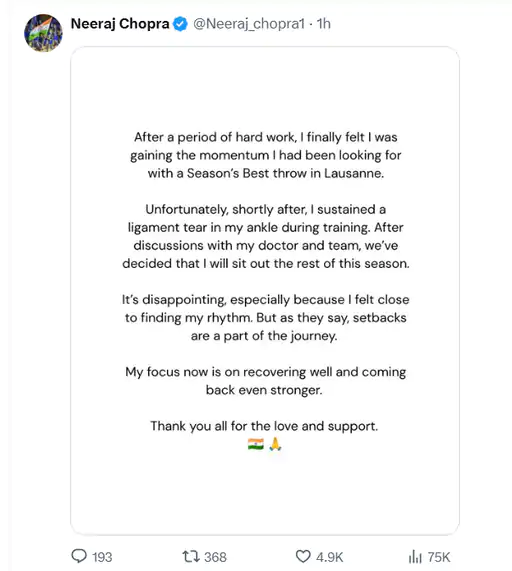Open the @Neeraj_chopra1 handle link
Screen dimensions: 512x571
(249, 24)
